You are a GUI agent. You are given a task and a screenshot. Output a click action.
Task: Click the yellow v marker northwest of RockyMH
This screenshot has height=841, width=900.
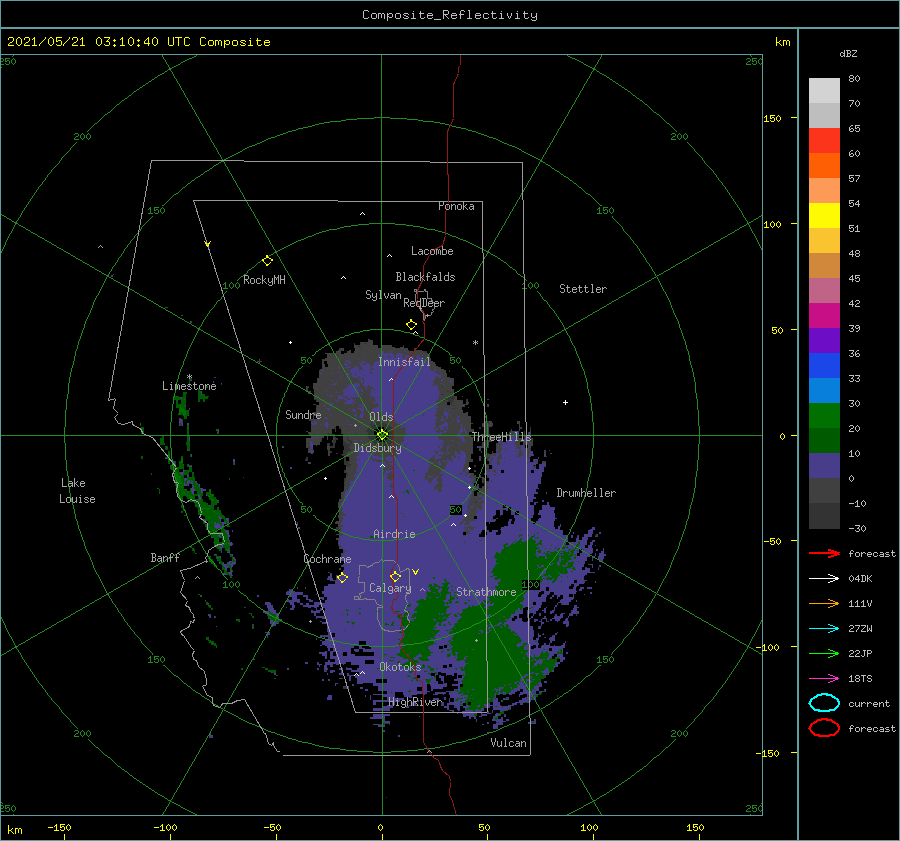click(208, 244)
